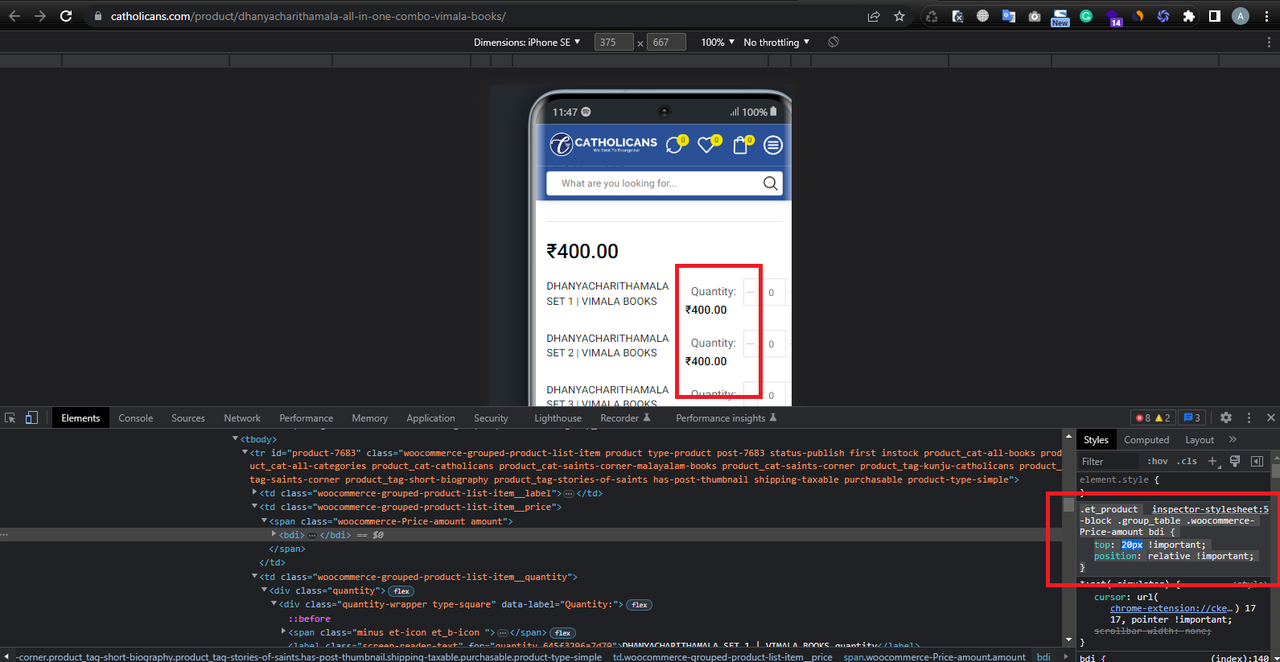Image resolution: width=1280 pixels, height=662 pixels.
Task: Collapse the td list-item__price node
Action: [255, 507]
